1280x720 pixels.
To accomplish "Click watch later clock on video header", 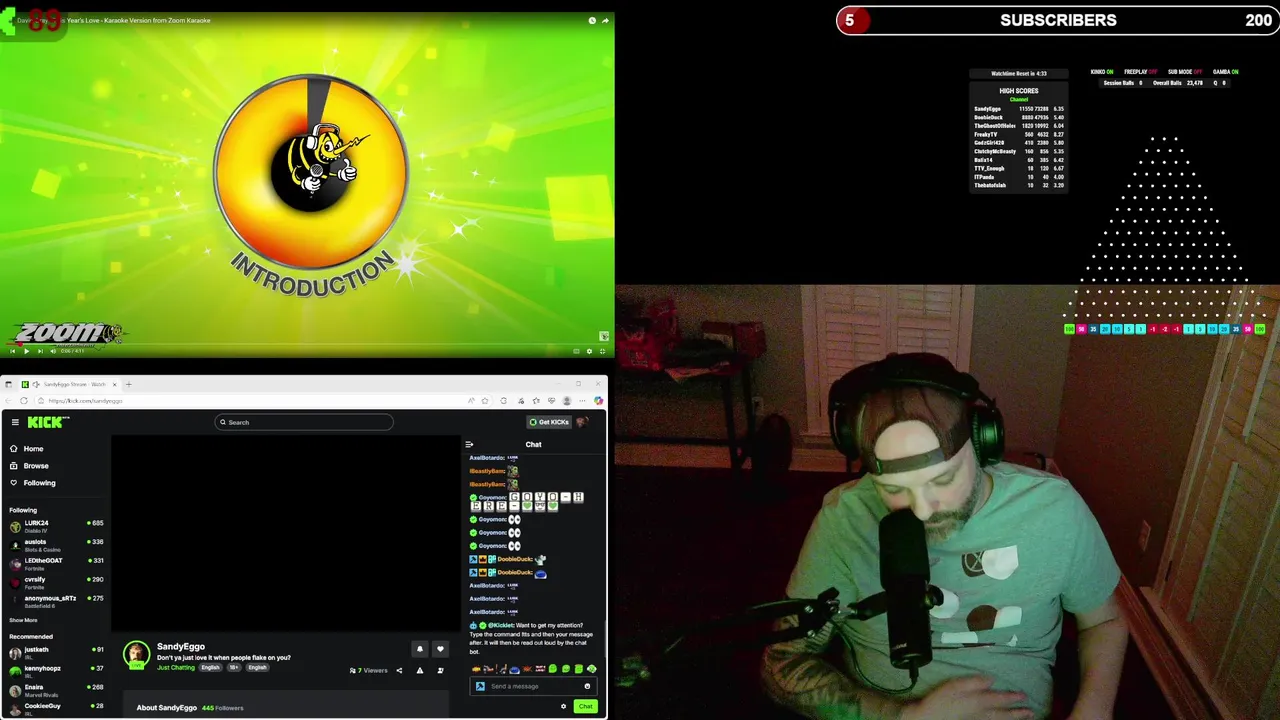I will click(592, 20).
